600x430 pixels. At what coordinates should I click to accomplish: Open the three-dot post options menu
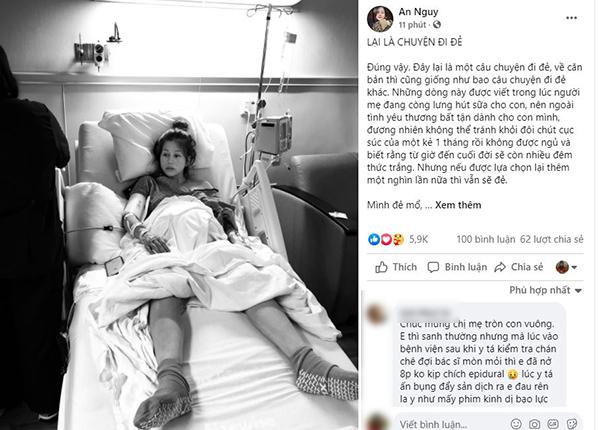571,18
